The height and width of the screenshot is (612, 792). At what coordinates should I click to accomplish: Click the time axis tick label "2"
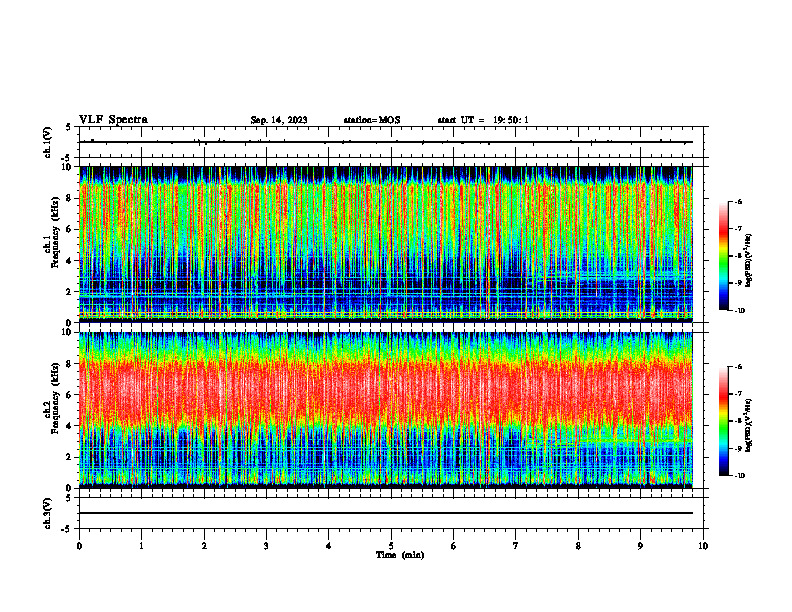[x=204, y=546]
